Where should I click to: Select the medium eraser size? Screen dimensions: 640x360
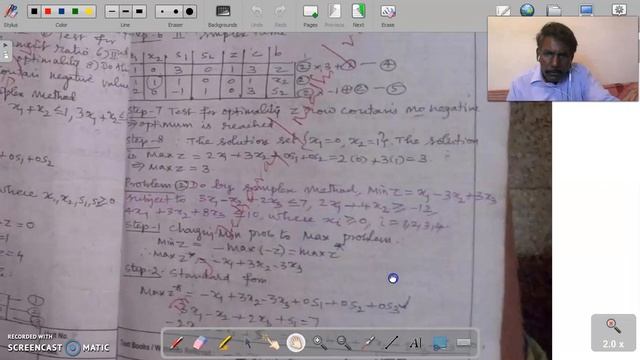(x=176, y=11)
